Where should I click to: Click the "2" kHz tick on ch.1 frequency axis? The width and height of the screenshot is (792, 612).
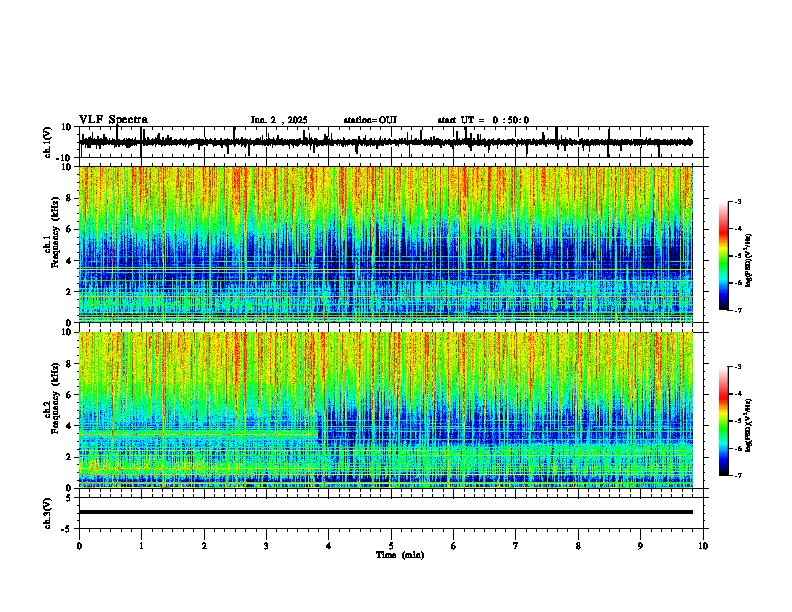tap(69, 292)
